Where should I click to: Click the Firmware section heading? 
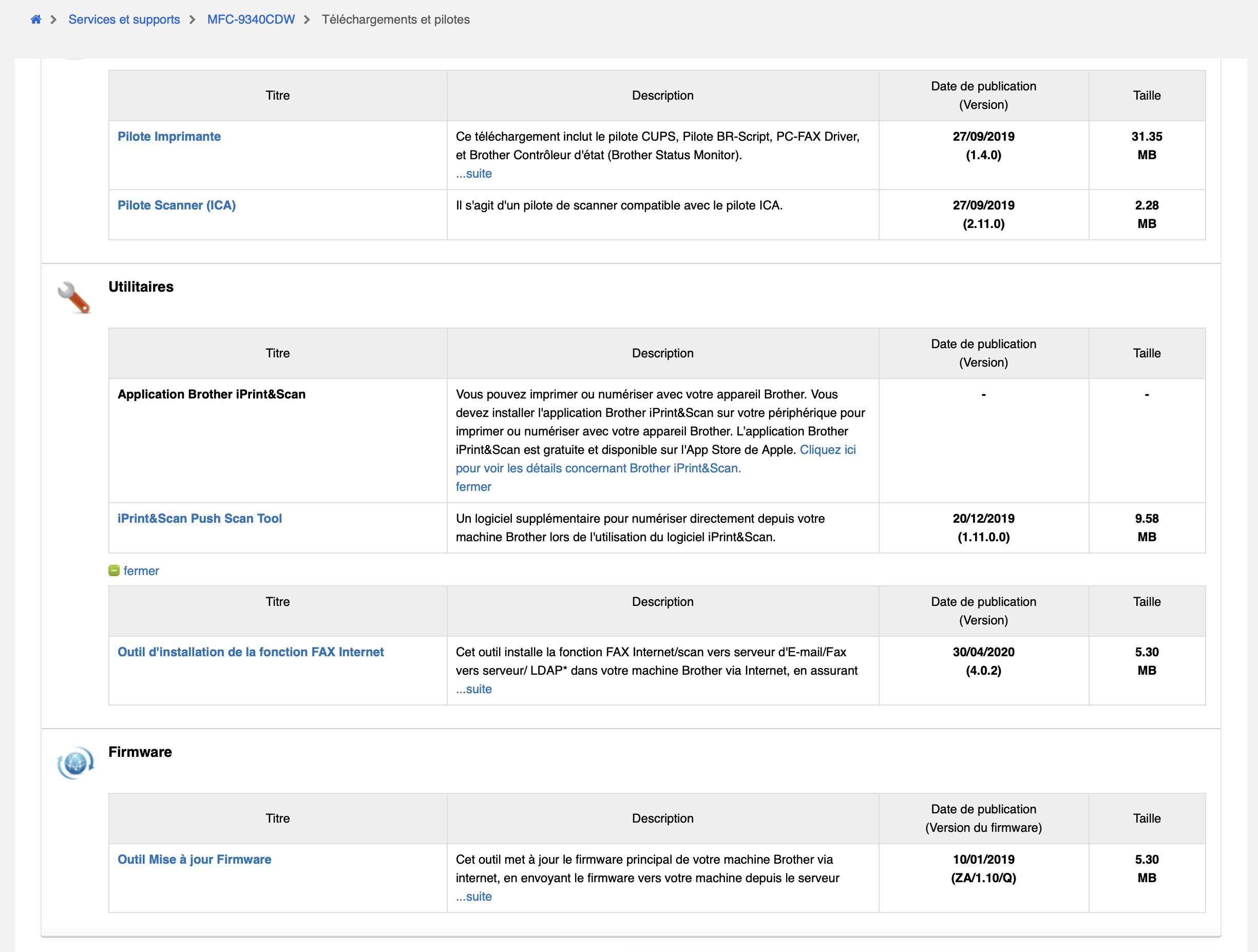[x=140, y=752]
